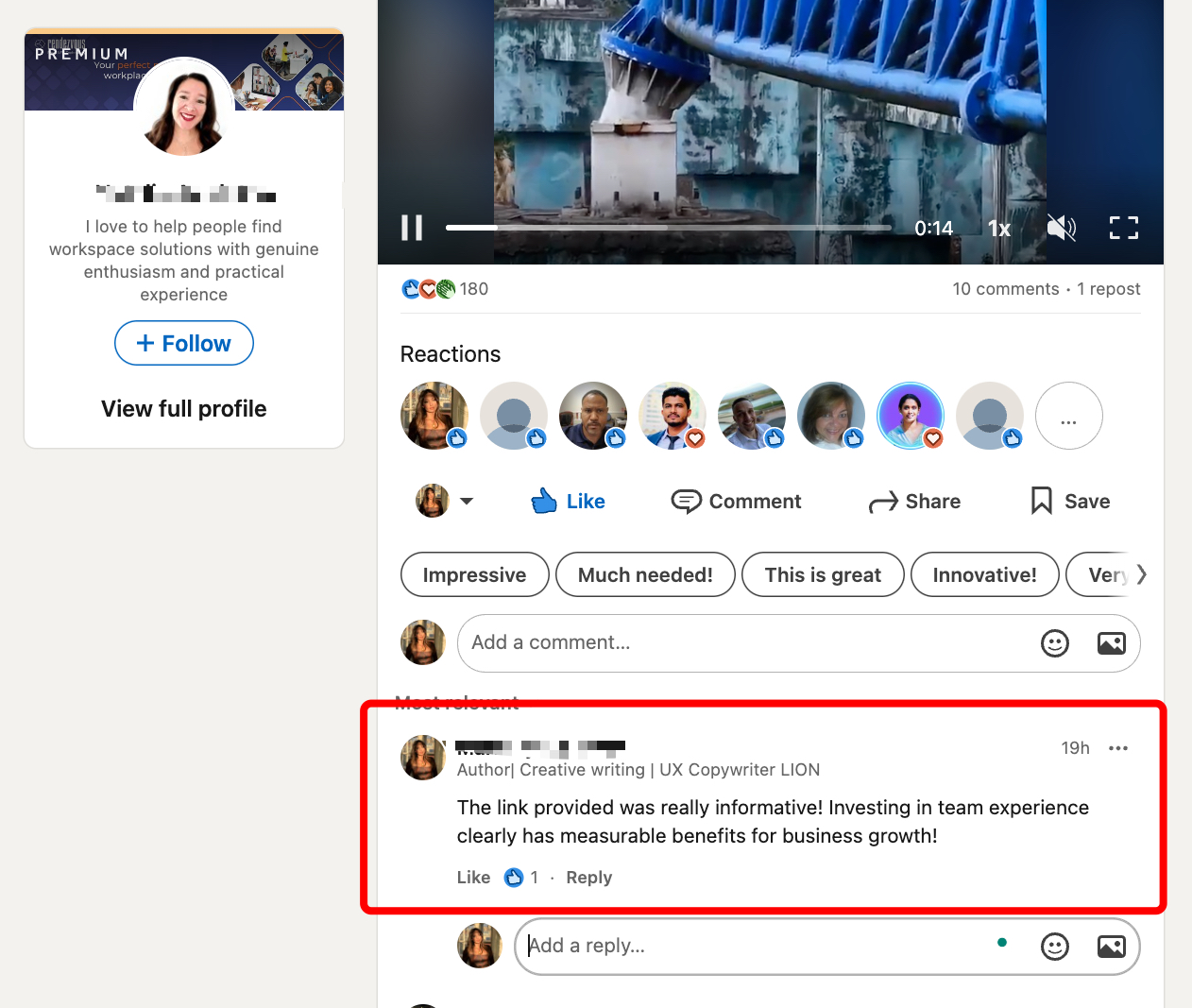Open the reaction identity dropdown next to Like
This screenshot has height=1008, width=1192.
click(468, 501)
